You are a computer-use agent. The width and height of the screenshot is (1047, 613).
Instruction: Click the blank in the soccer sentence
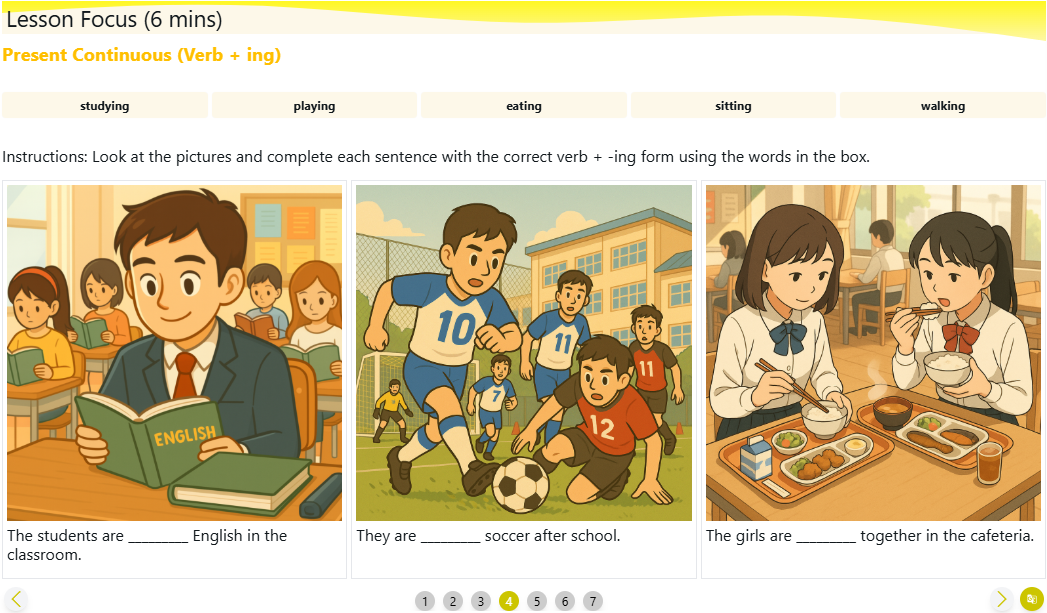click(450, 537)
